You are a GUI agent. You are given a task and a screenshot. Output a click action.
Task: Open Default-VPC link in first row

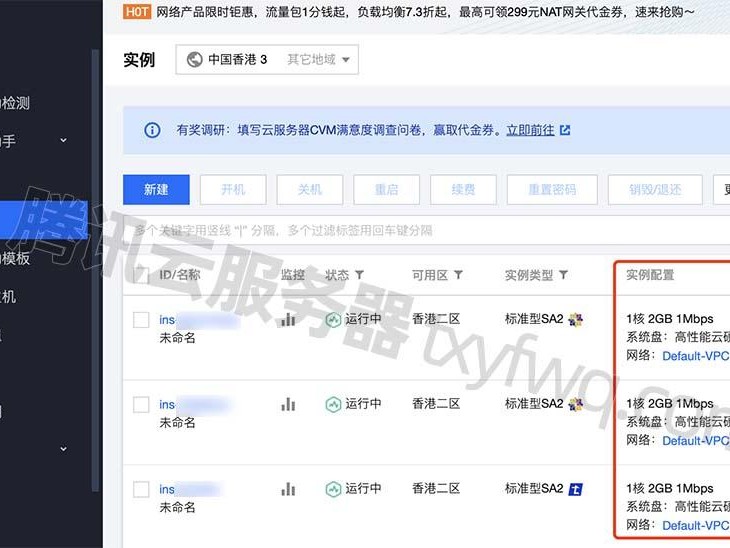point(696,356)
